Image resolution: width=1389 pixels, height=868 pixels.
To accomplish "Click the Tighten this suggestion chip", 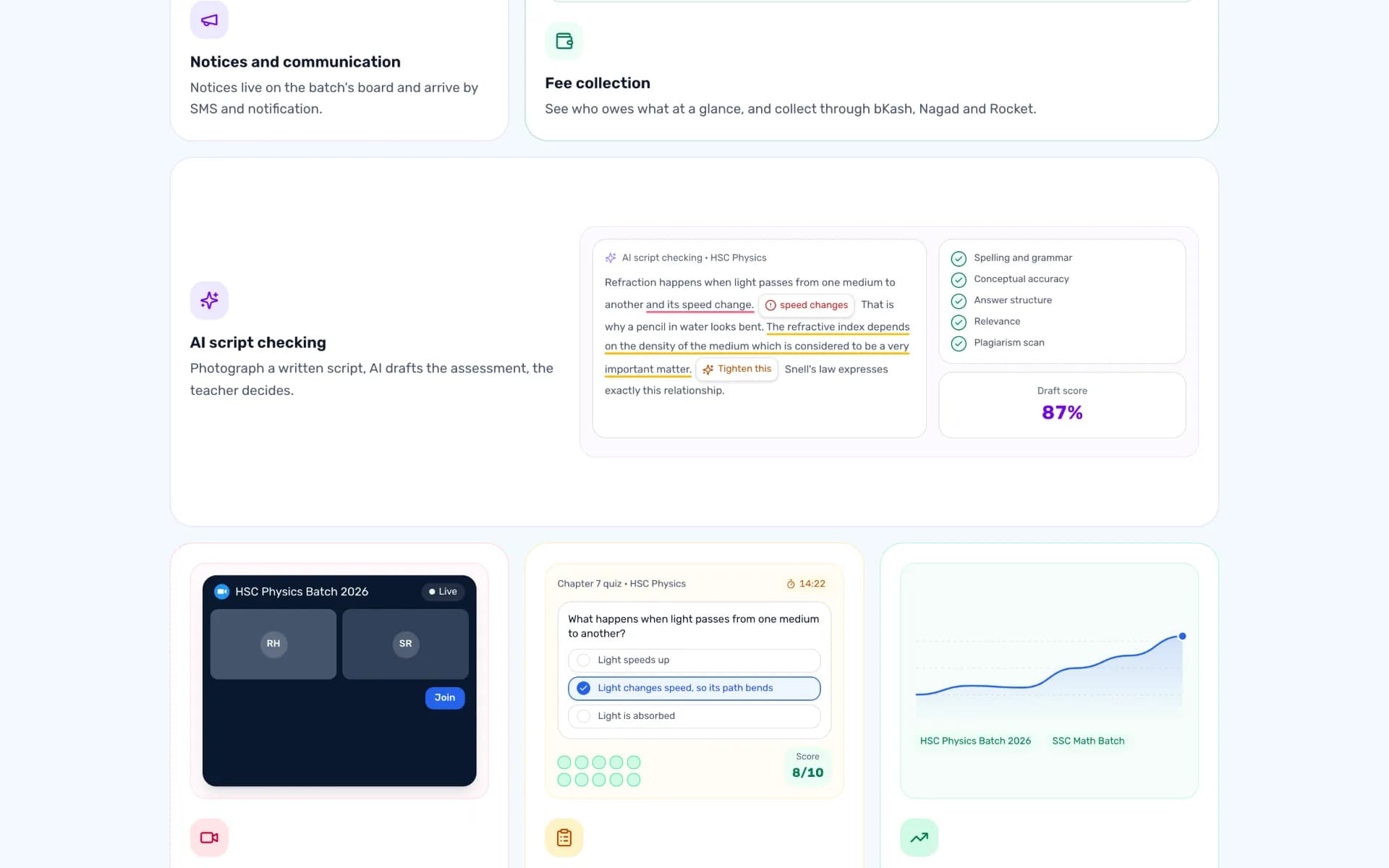I will 736,369.
